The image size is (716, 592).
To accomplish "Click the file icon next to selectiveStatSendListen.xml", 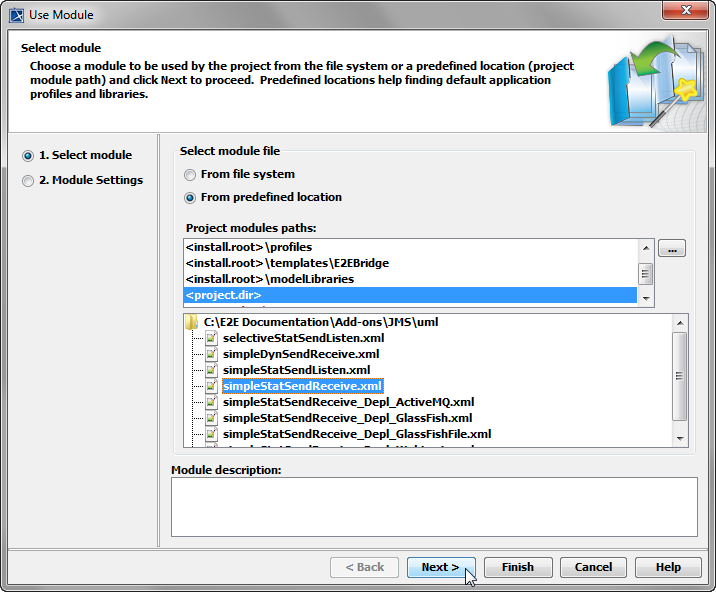I will click(211, 338).
